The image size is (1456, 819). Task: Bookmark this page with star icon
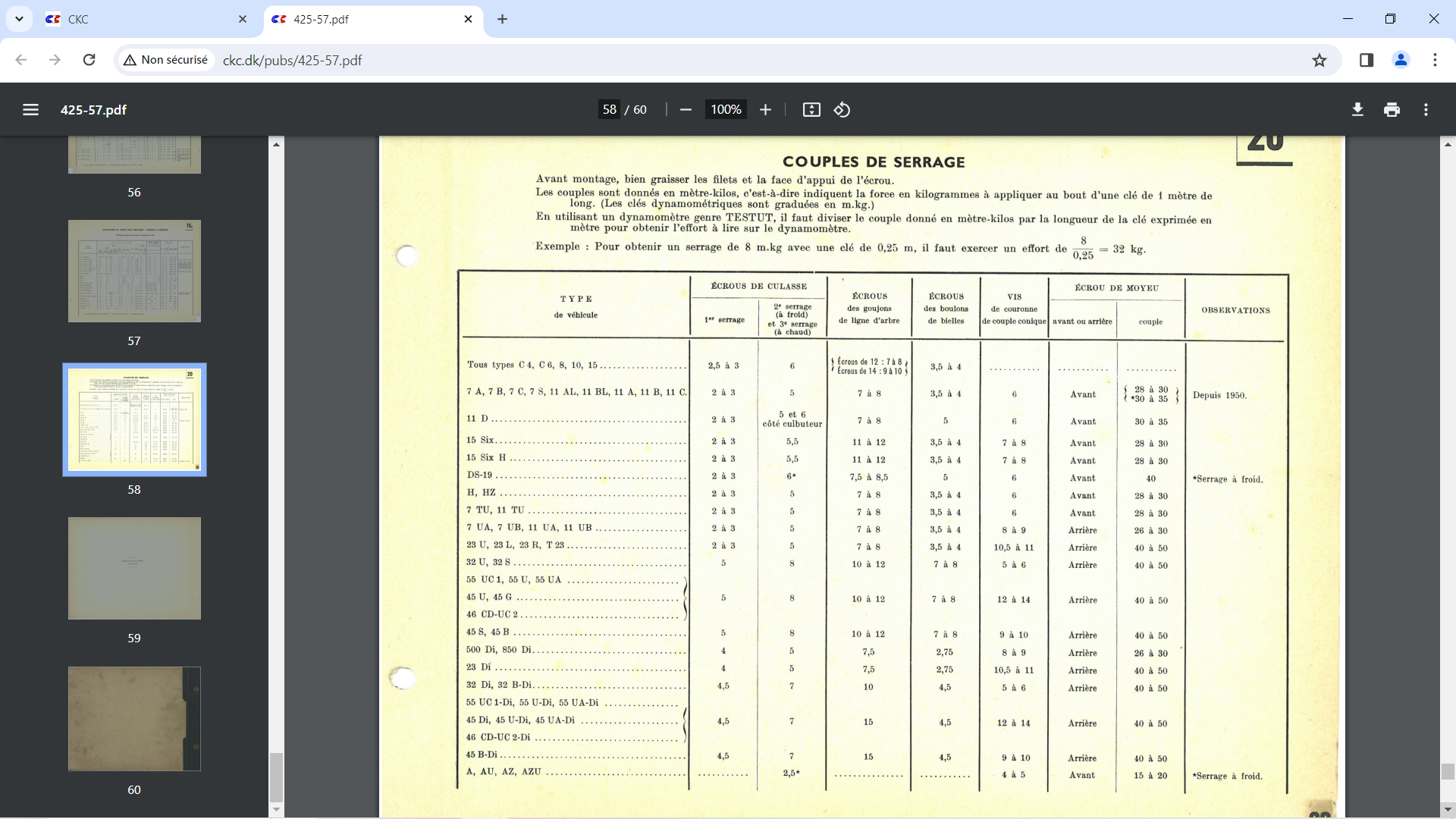(x=1319, y=60)
